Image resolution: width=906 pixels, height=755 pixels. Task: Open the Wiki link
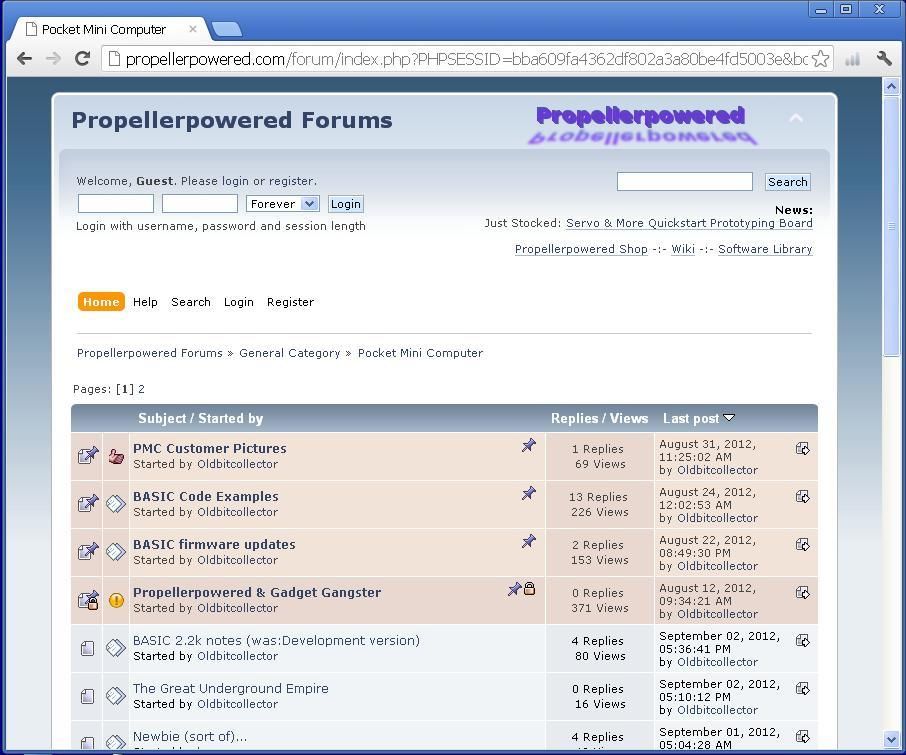(x=683, y=249)
